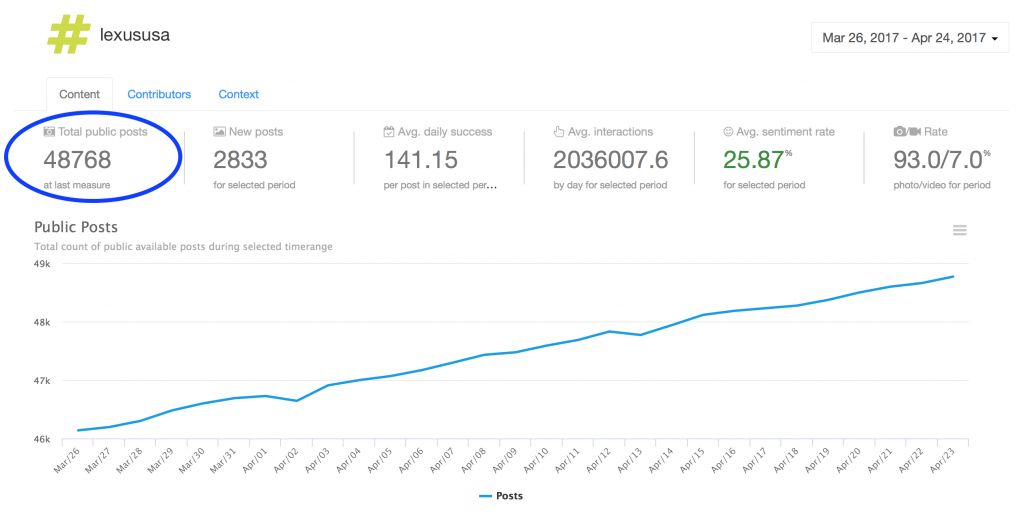Click the calendar icon beside Avg. daily success

(x=389, y=131)
